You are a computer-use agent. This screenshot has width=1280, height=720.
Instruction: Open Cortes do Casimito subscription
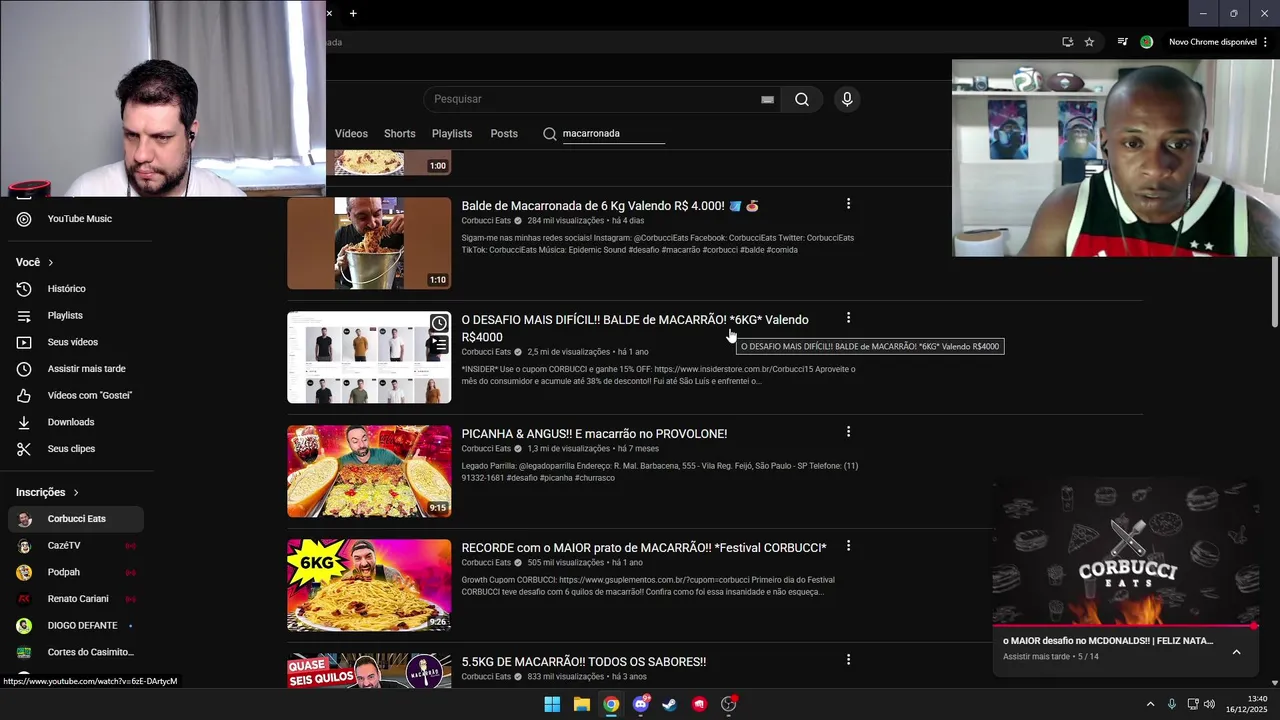(76, 652)
